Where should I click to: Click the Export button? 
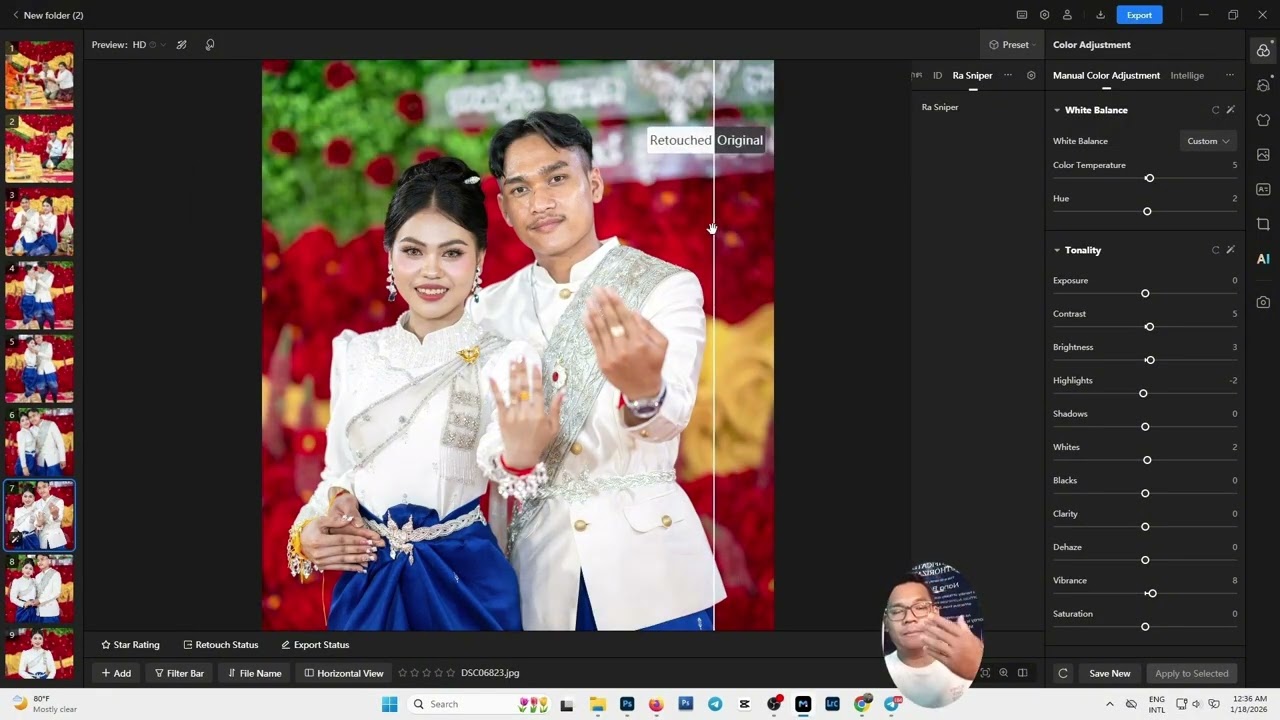tap(1139, 15)
